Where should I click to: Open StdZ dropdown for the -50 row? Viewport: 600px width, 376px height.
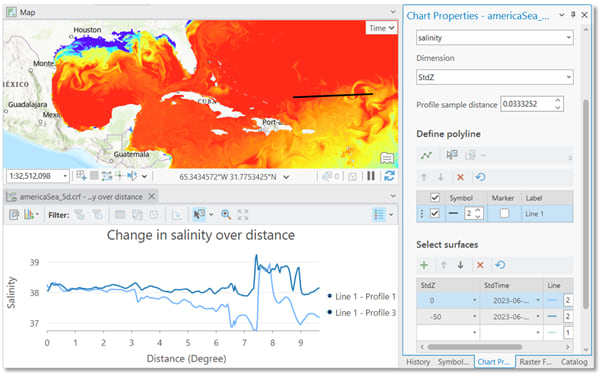(474, 316)
